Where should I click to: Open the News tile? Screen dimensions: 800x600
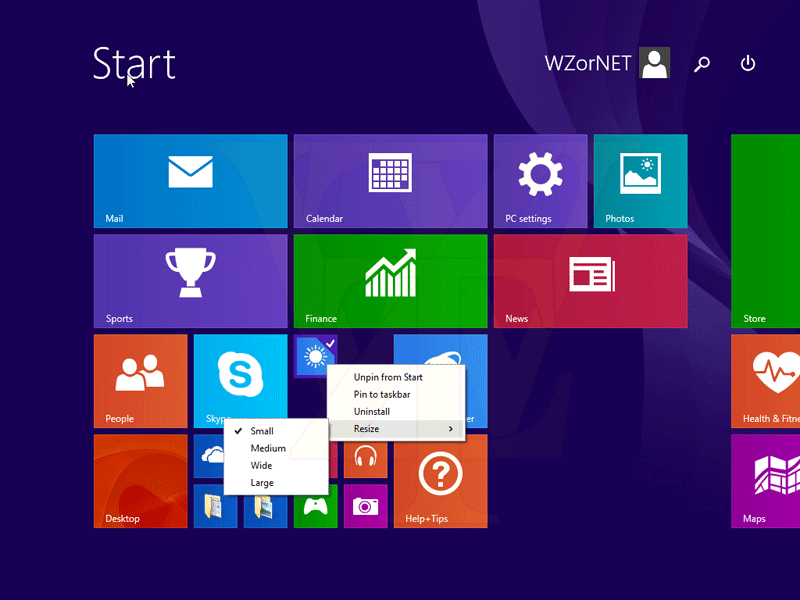coord(590,281)
